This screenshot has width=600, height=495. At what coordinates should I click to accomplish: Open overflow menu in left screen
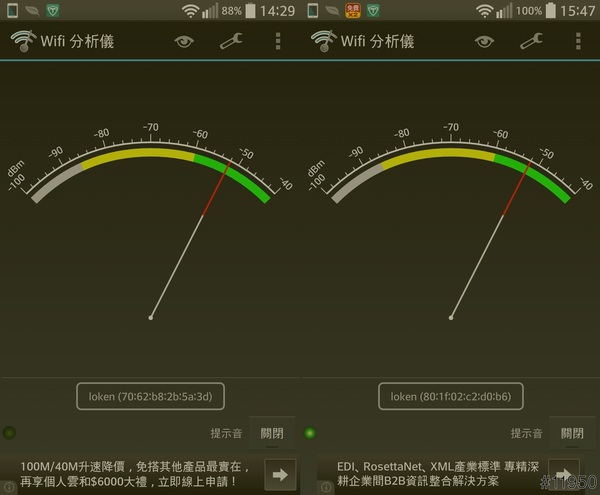click(x=278, y=41)
